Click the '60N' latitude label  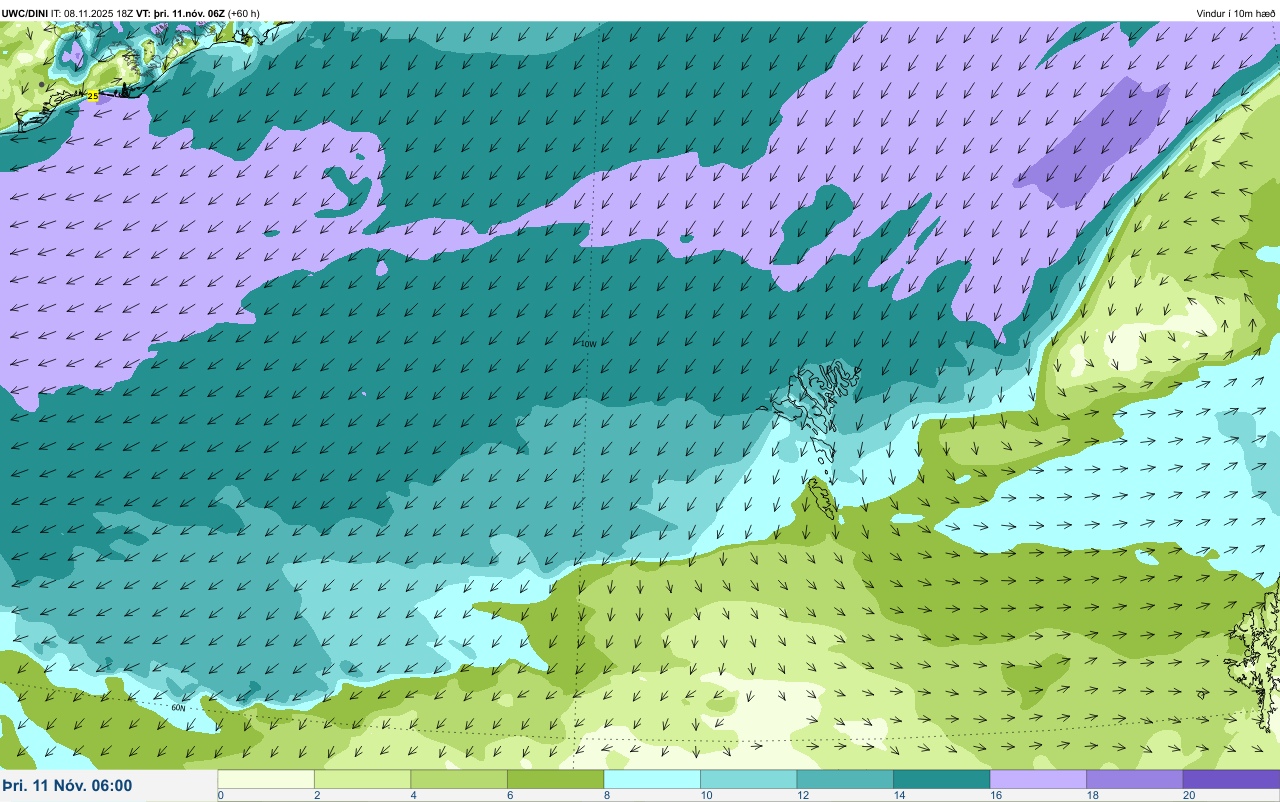pyautogui.click(x=177, y=708)
